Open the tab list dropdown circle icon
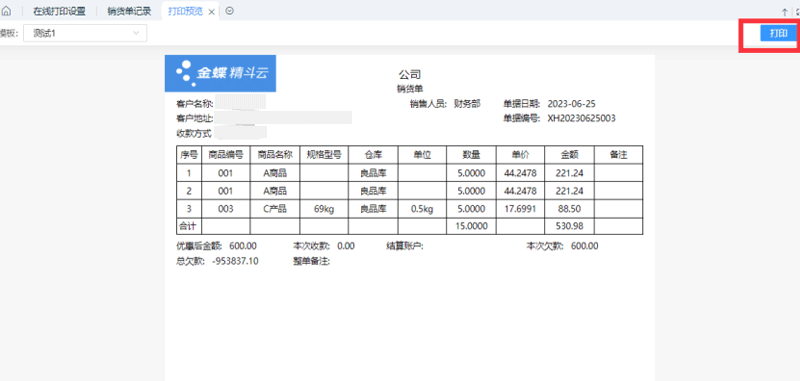The width and height of the screenshot is (800, 381). (x=230, y=11)
